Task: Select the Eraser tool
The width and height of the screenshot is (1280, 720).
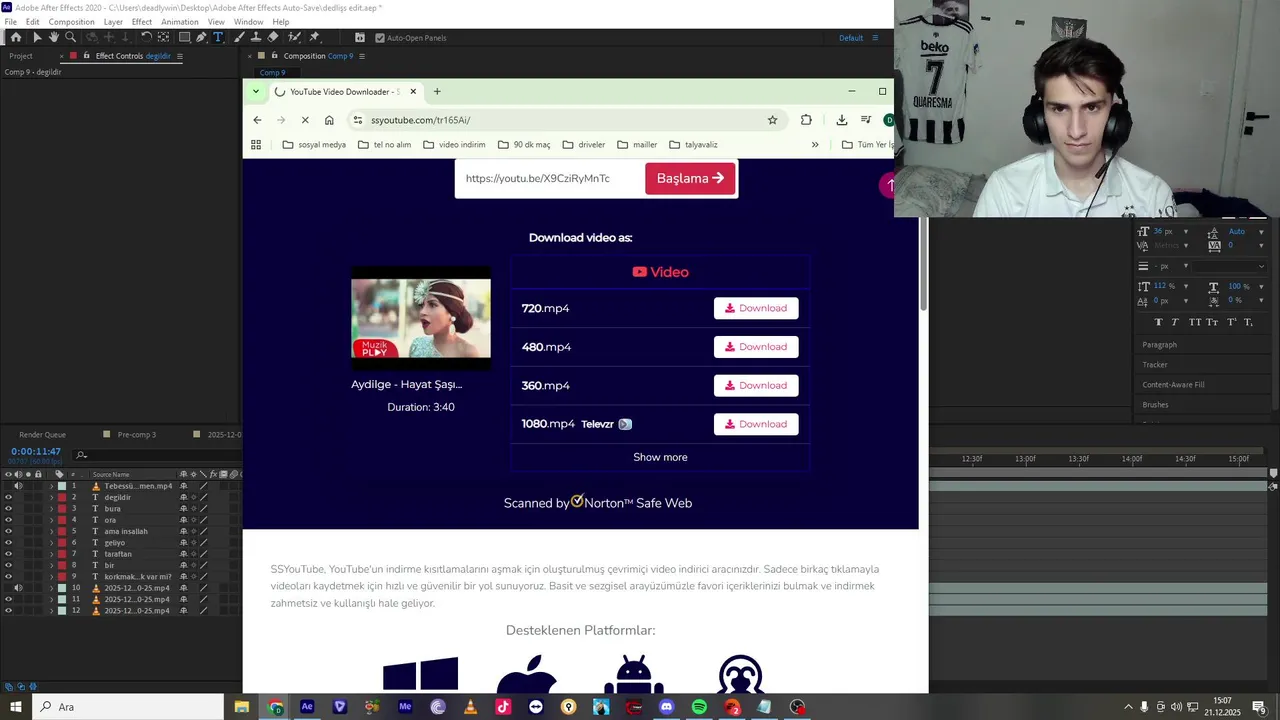Action: (273, 37)
